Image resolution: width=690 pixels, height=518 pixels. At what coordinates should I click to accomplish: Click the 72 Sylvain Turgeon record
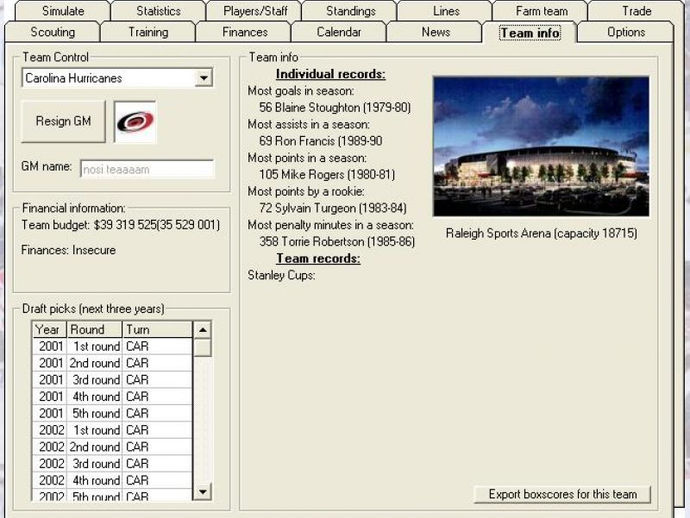(332, 208)
